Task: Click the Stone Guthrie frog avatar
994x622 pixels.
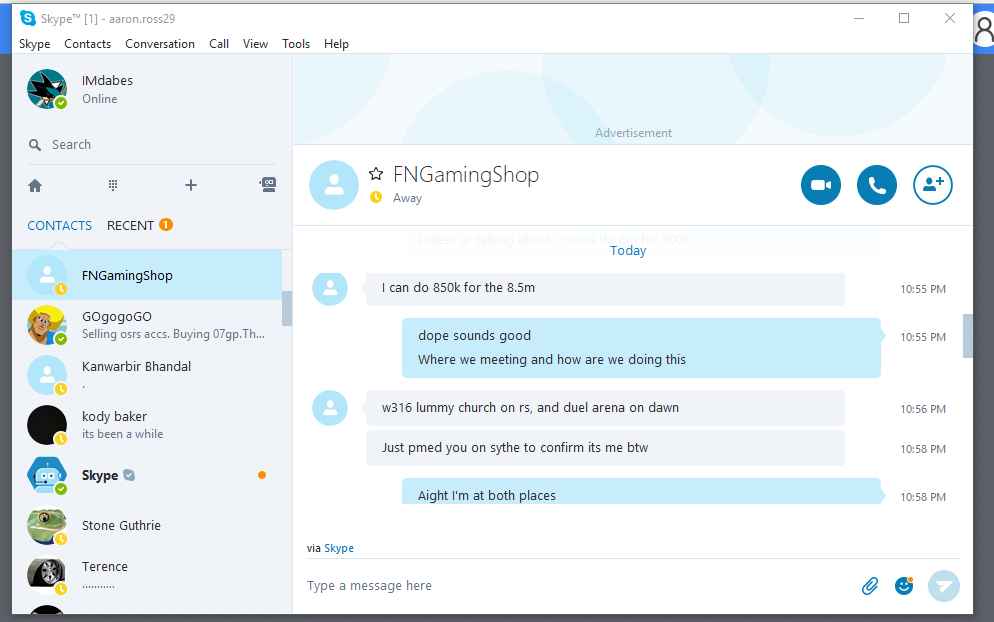Action: (x=47, y=526)
